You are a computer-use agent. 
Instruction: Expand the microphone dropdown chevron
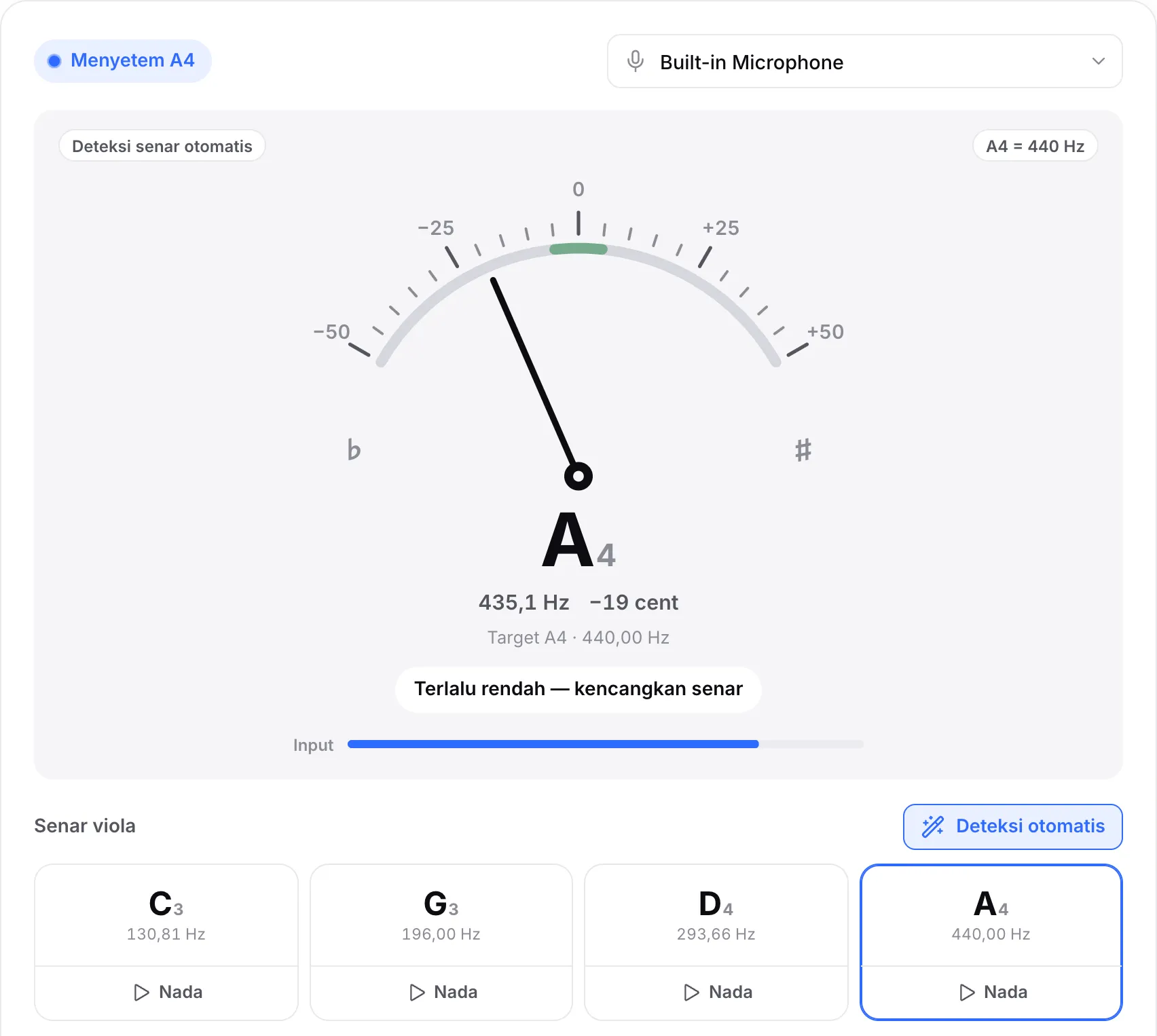(1098, 61)
